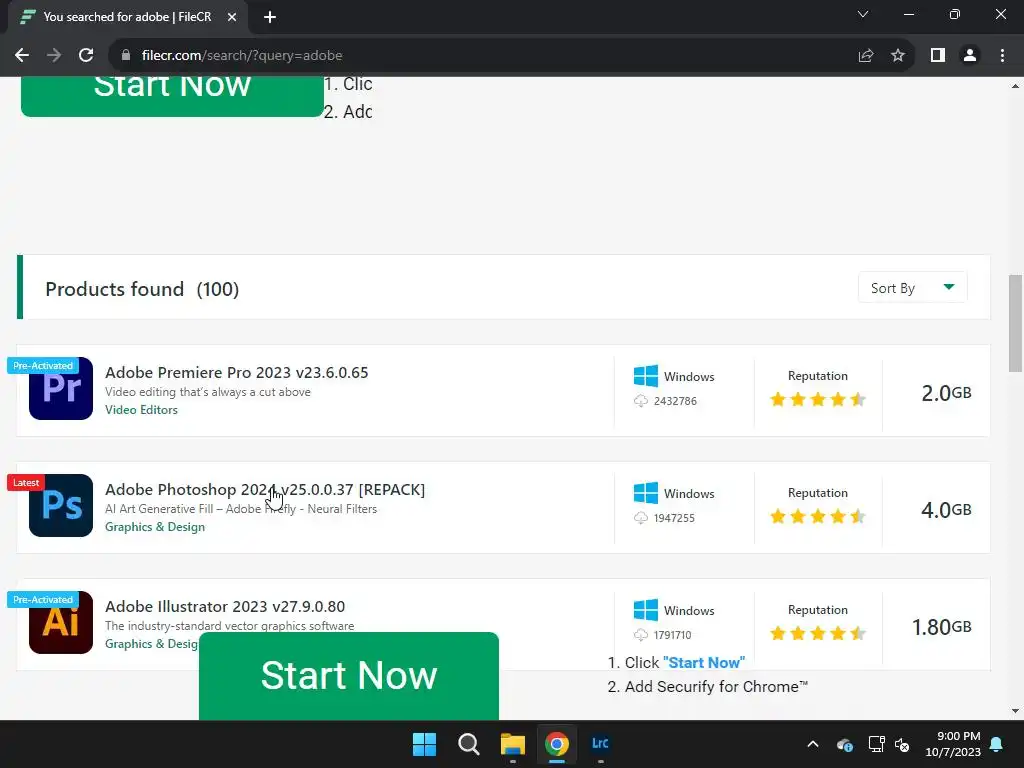Open Chrome three-dot menu
The width and height of the screenshot is (1024, 768).
pos(1002,56)
